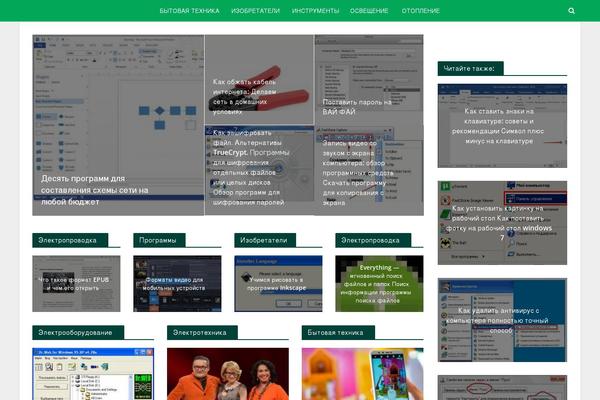Open article 'Учимся рисовать в программе Inkscape'
Viewport: 600px width, 400px height.
point(278,284)
